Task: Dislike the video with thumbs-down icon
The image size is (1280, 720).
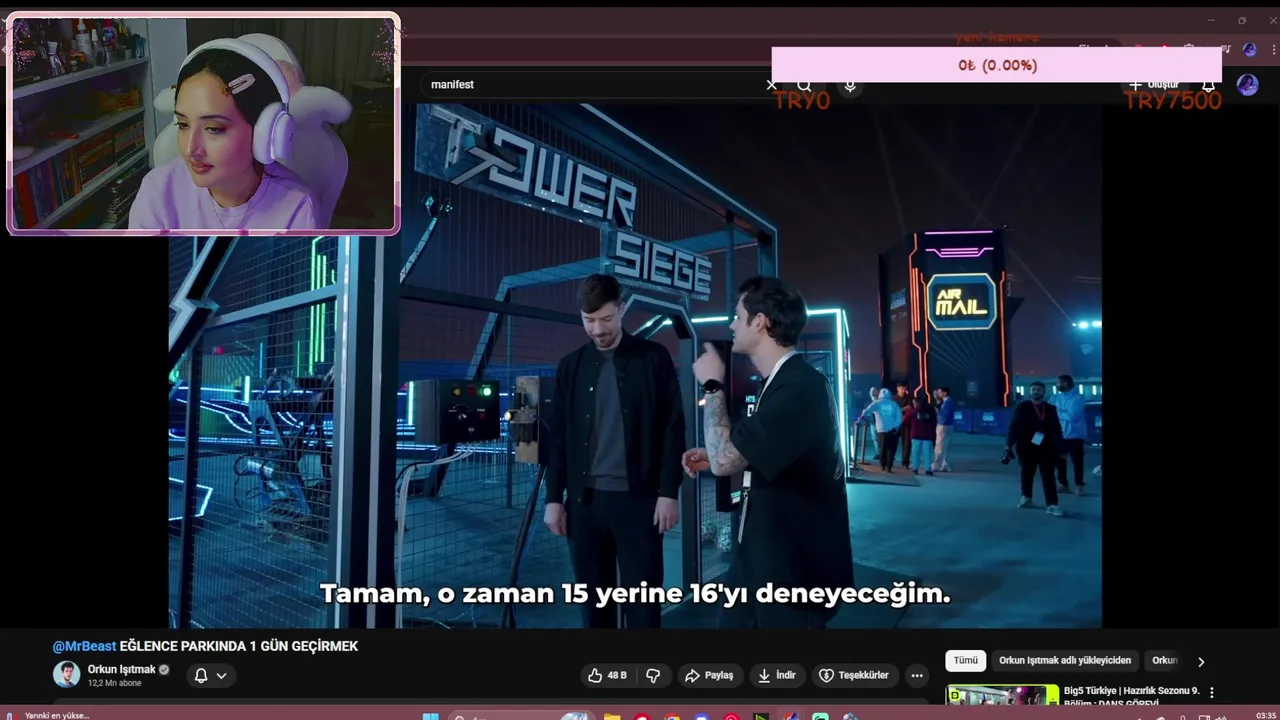Action: [x=653, y=675]
